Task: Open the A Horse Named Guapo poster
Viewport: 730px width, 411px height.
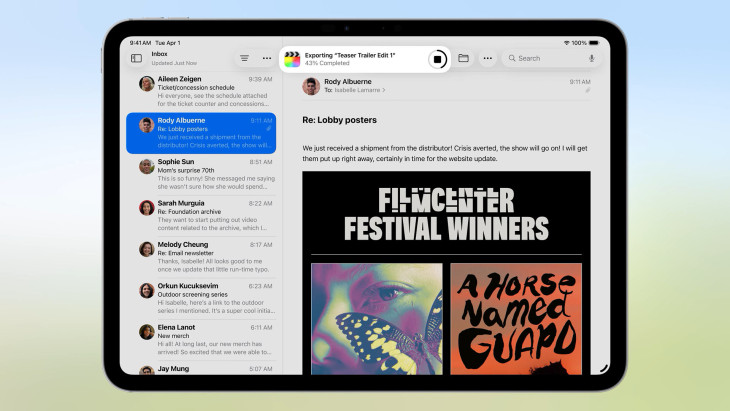Action: 515,318
